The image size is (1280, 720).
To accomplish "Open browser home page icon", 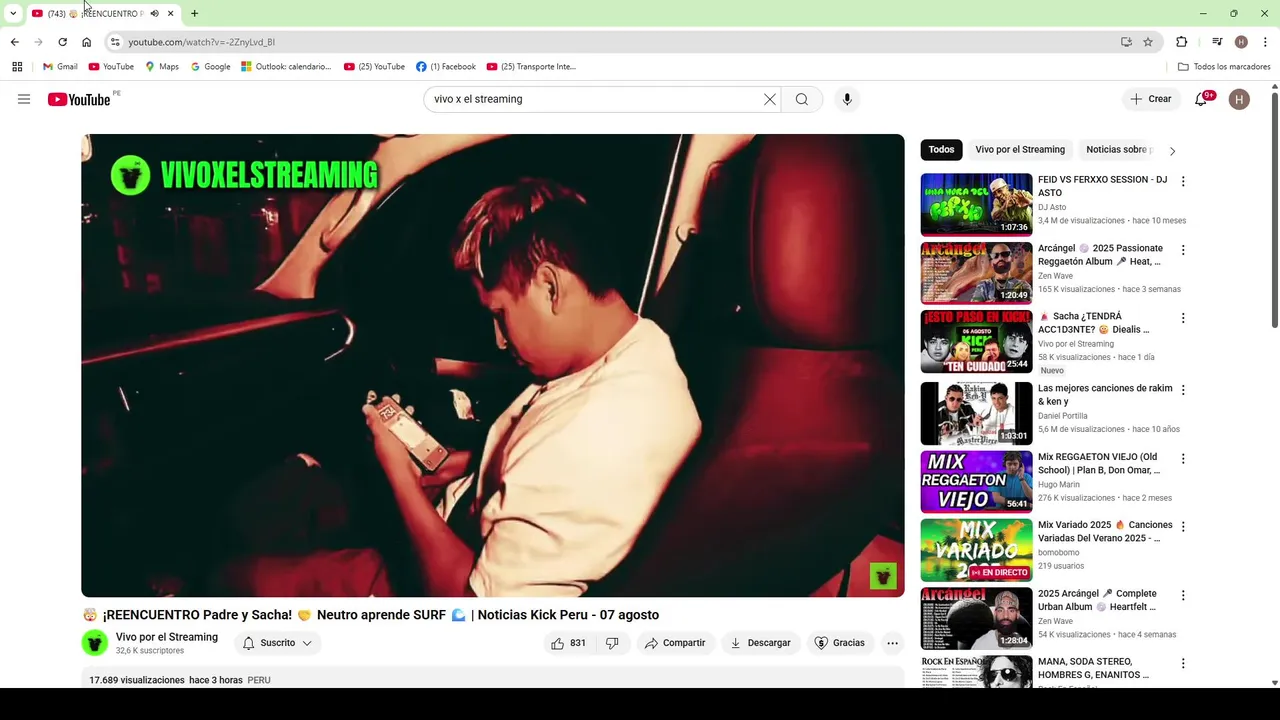I will click(x=86, y=42).
